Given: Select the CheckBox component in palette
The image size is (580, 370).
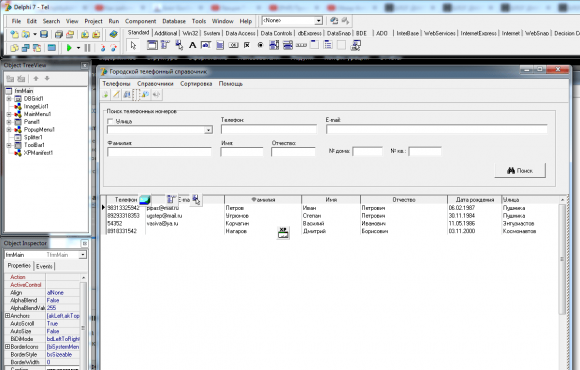Looking at the screenshot, I should click(x=247, y=46).
